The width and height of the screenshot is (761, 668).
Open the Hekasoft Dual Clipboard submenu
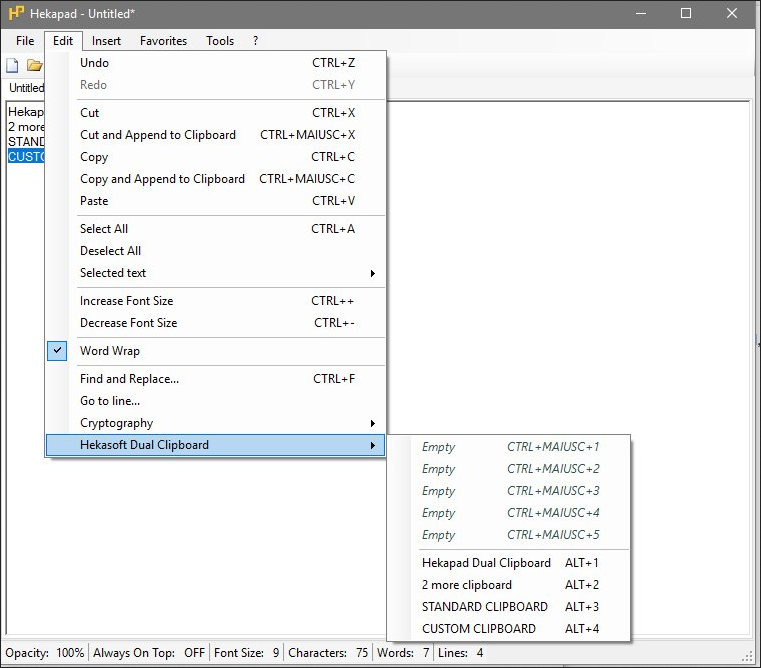(215, 445)
